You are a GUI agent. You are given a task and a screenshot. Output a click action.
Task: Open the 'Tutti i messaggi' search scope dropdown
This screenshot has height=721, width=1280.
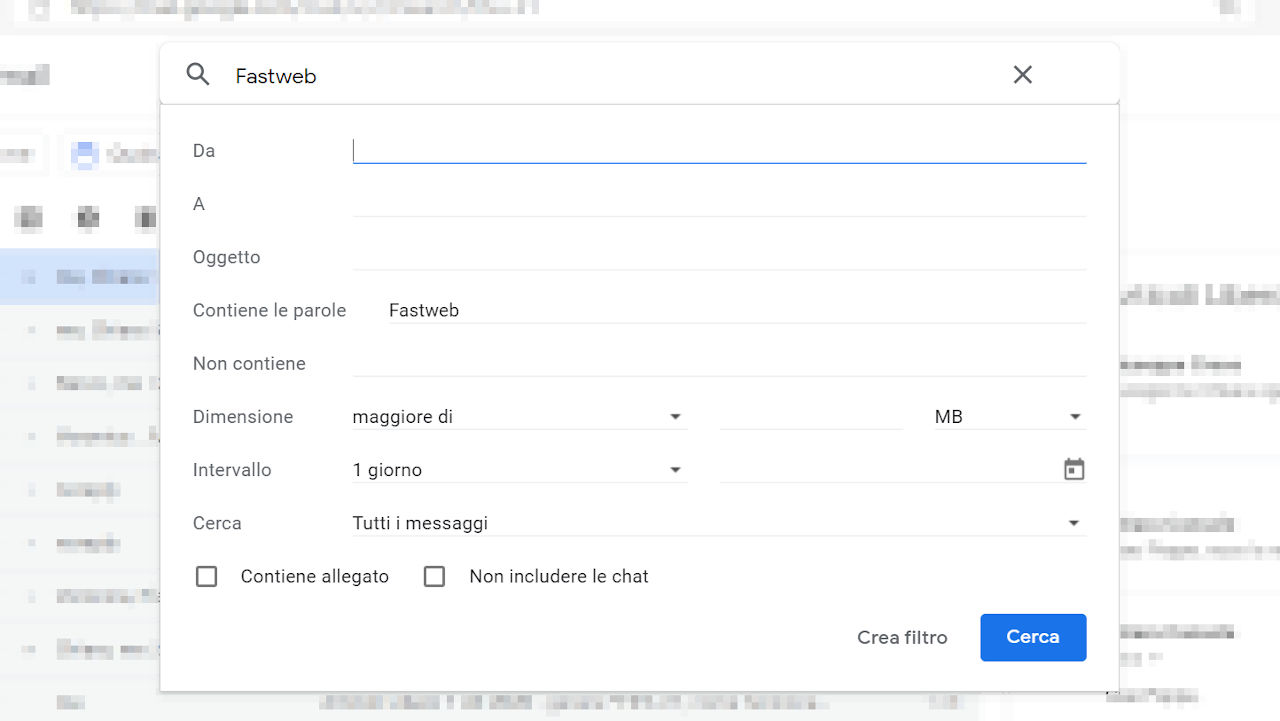719,522
